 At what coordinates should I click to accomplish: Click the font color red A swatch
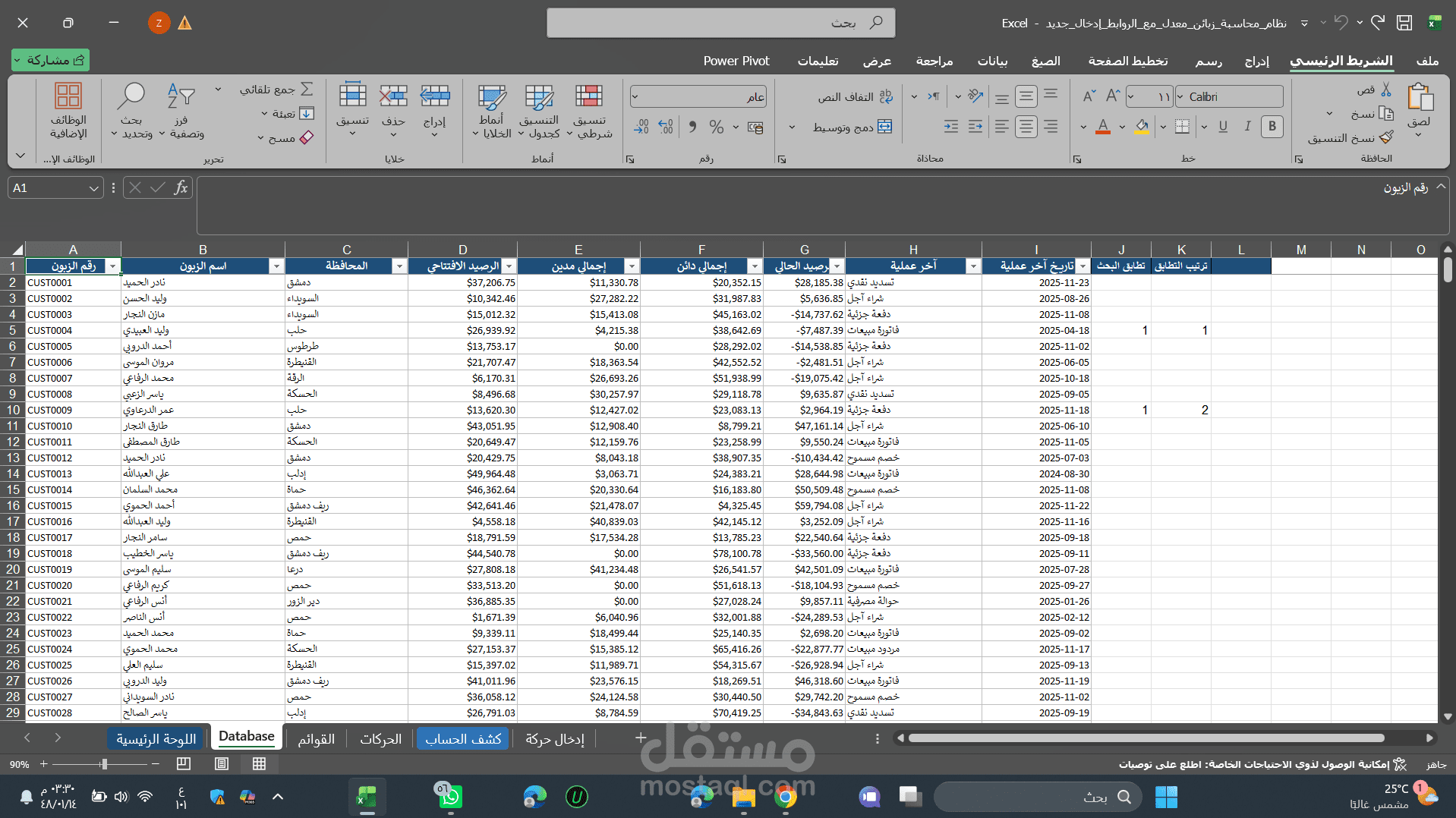[1103, 127]
